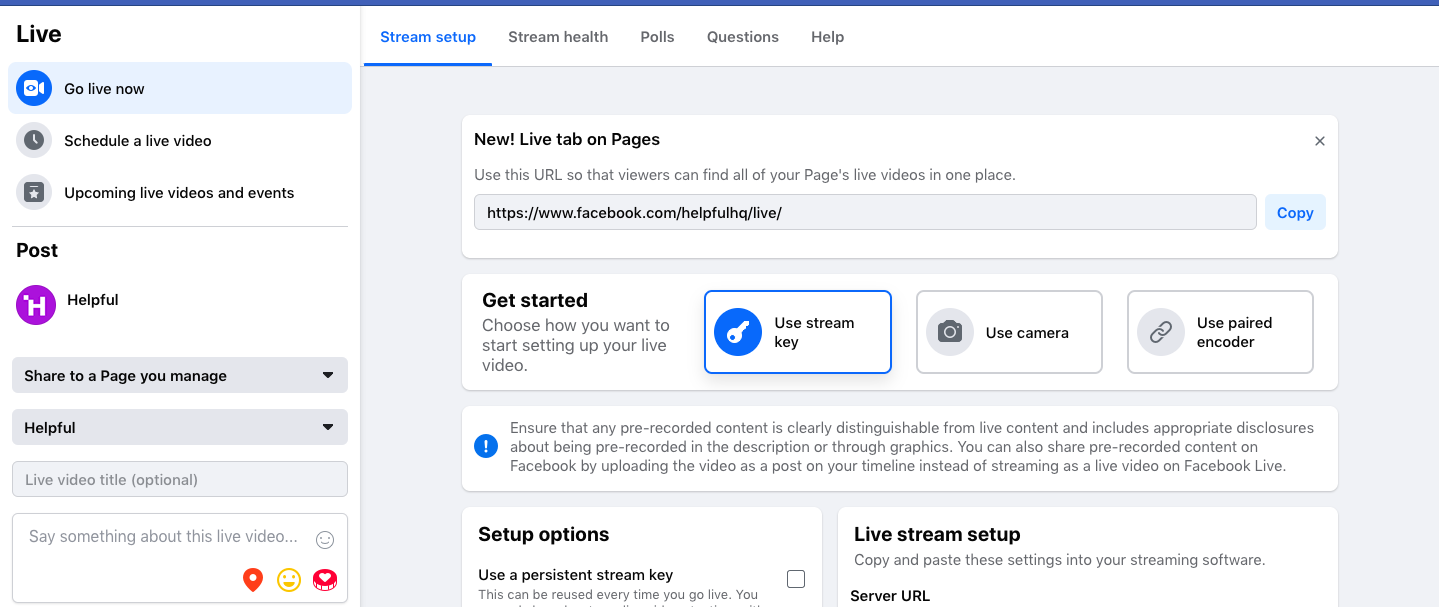1439x607 pixels.
Task: Copy the Page live URL
Action: pos(1295,212)
